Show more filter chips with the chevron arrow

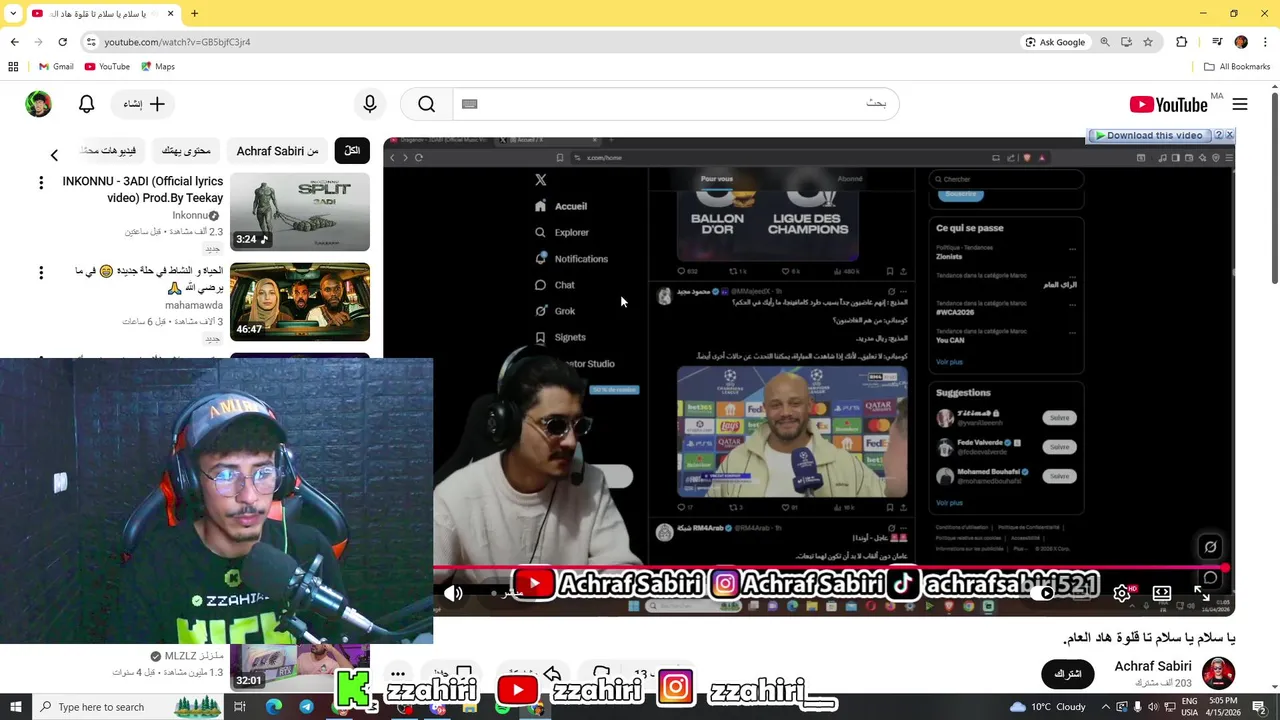point(54,155)
